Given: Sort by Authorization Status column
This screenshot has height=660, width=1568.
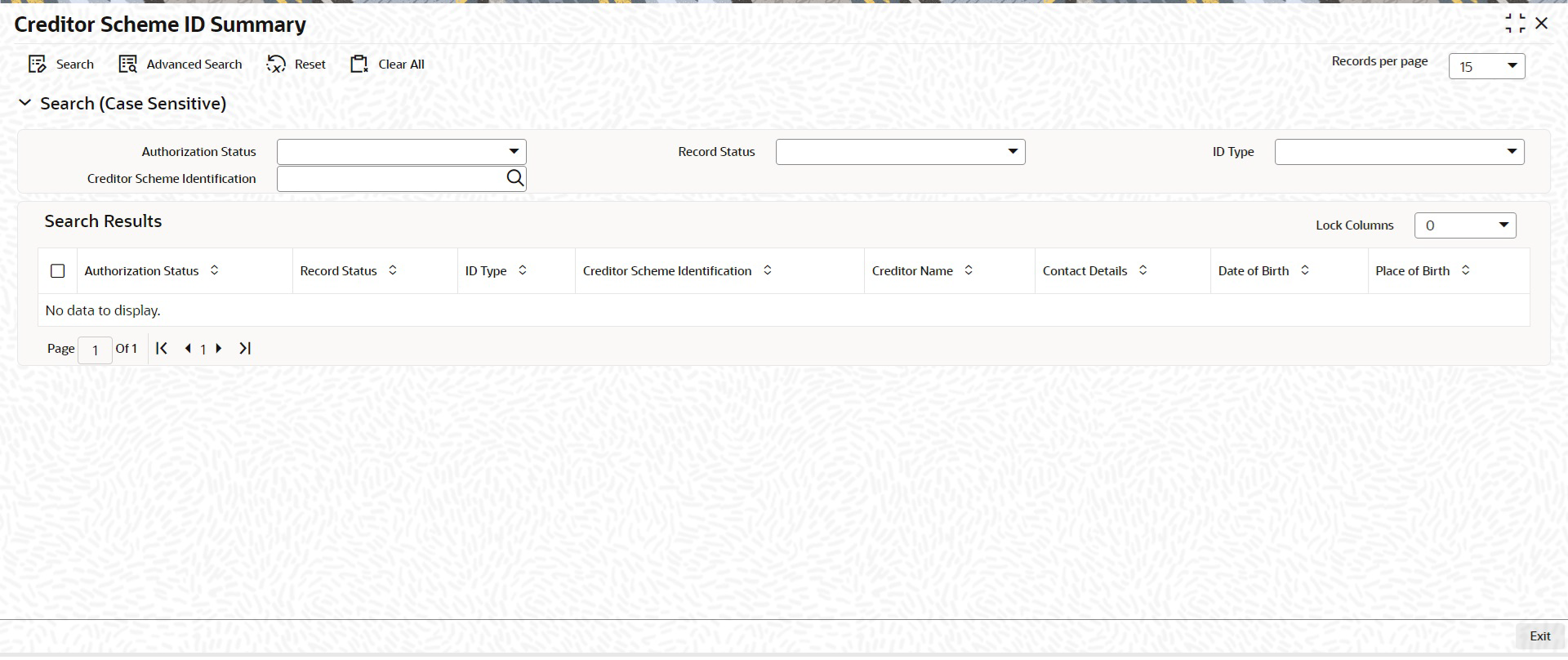Looking at the screenshot, I should (x=215, y=270).
